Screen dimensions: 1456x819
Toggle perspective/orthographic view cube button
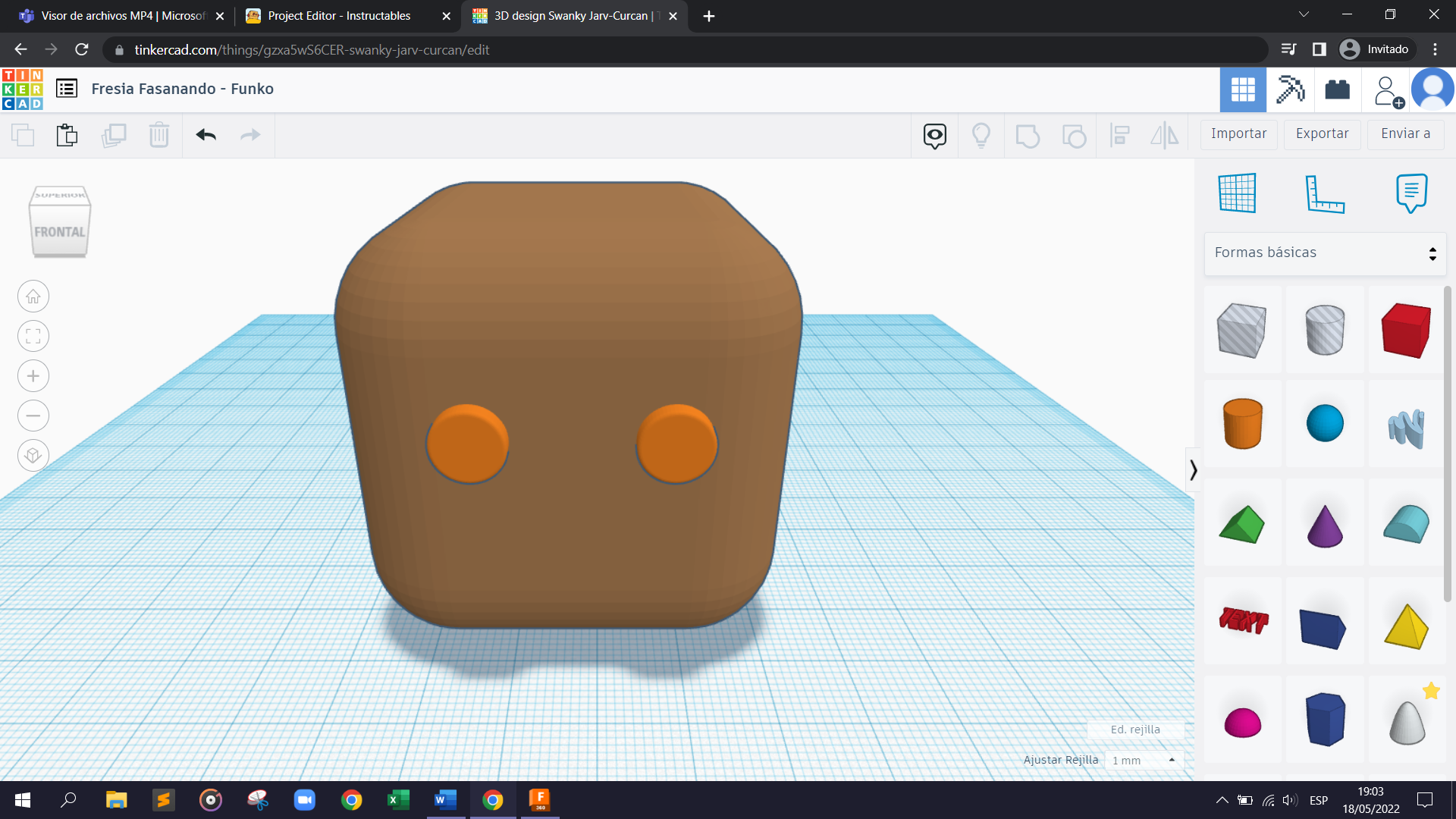[33, 455]
